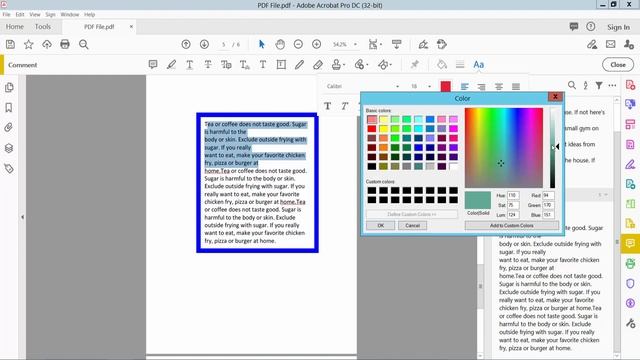
Task: Select the eraser tool
Action: click(x=318, y=64)
